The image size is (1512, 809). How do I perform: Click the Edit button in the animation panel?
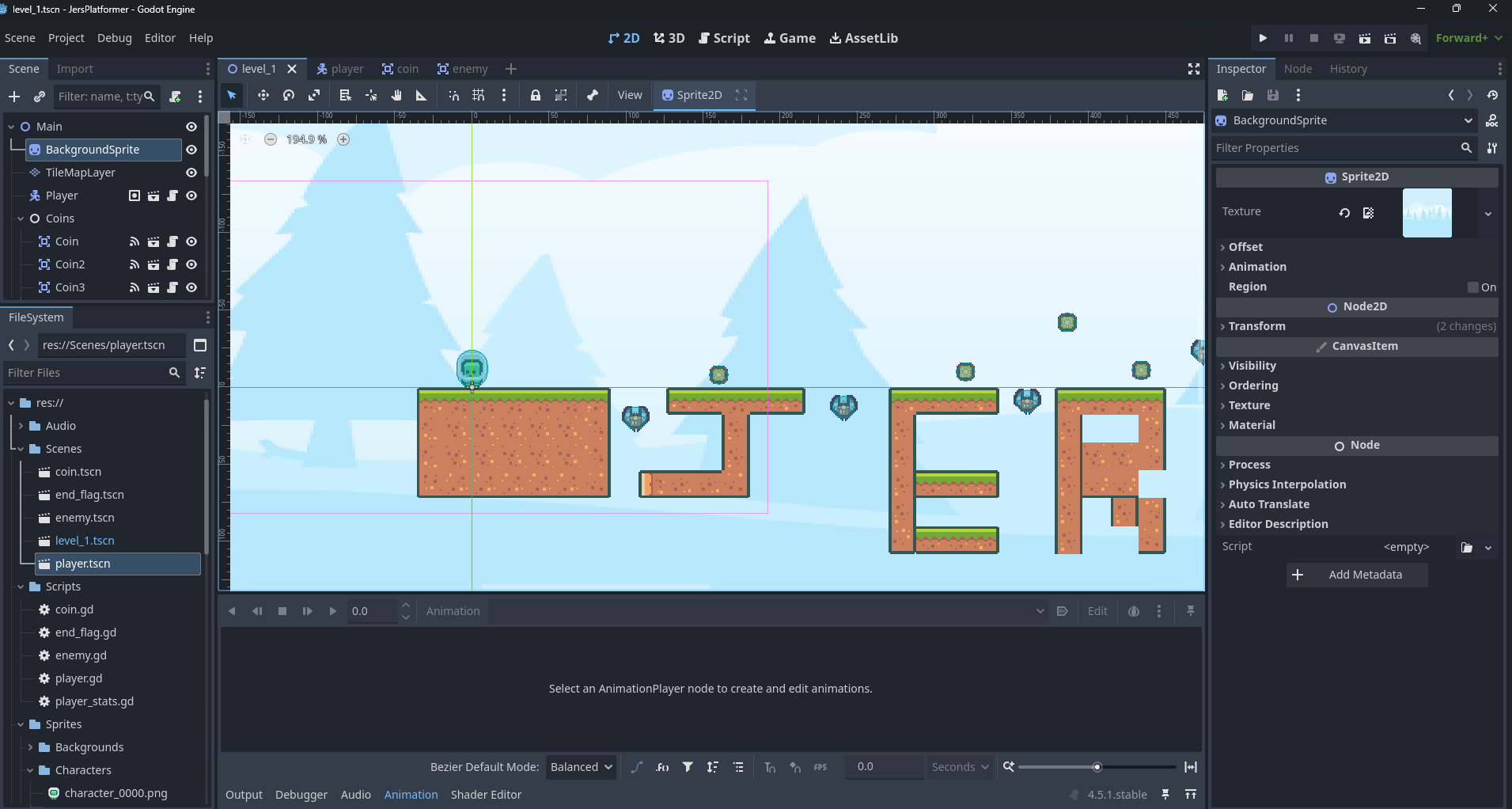click(x=1097, y=610)
